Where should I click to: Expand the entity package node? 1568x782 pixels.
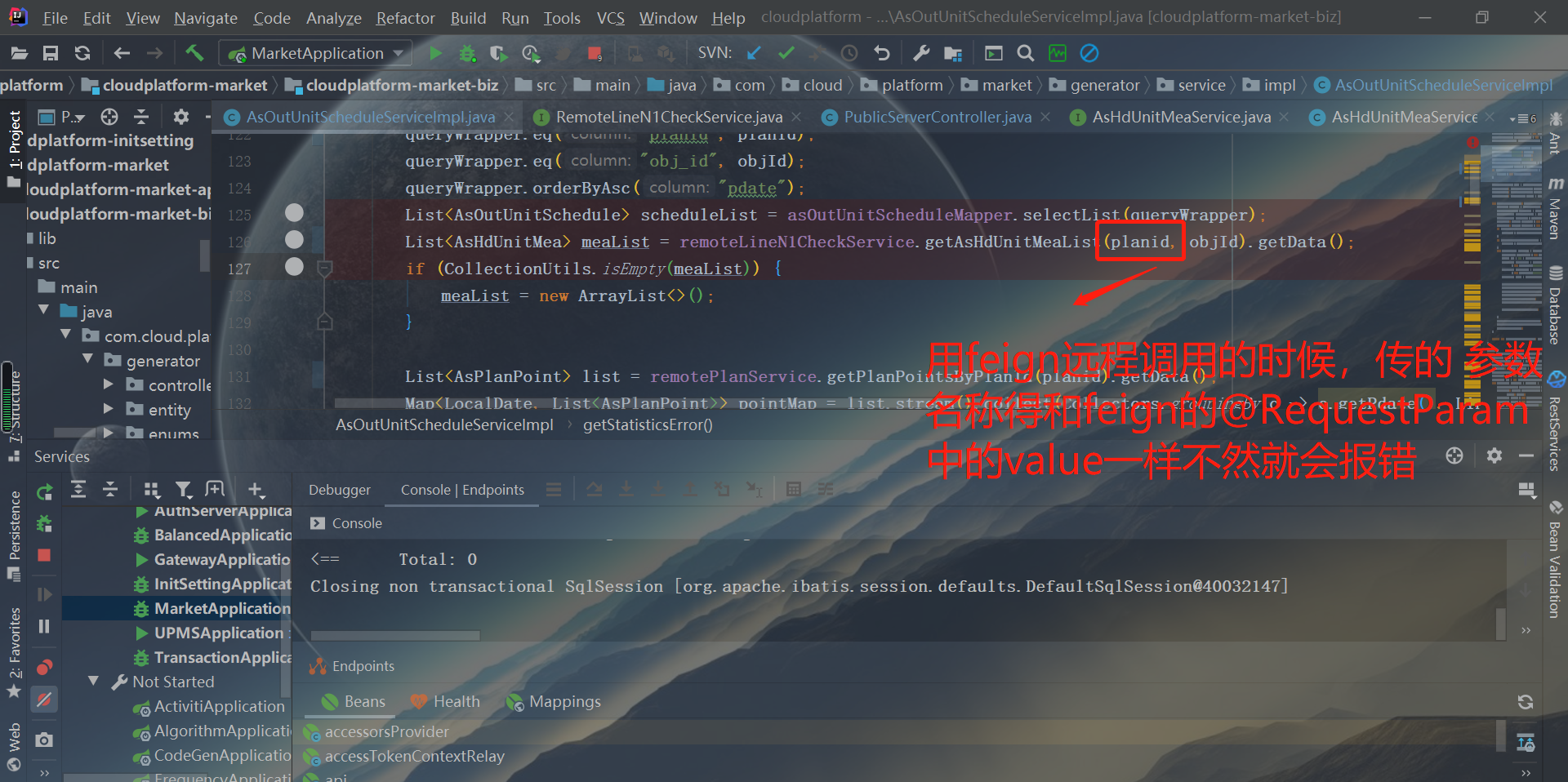click(x=109, y=409)
